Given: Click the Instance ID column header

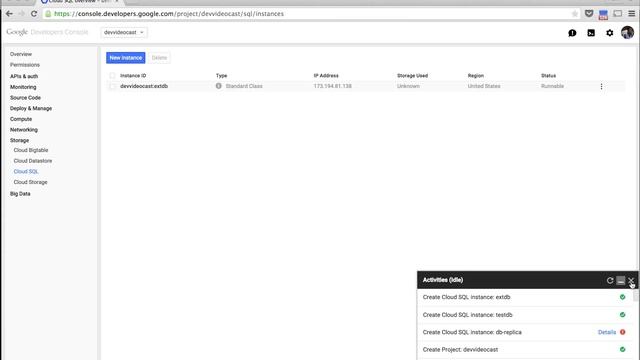Looking at the screenshot, I should tap(133, 76).
